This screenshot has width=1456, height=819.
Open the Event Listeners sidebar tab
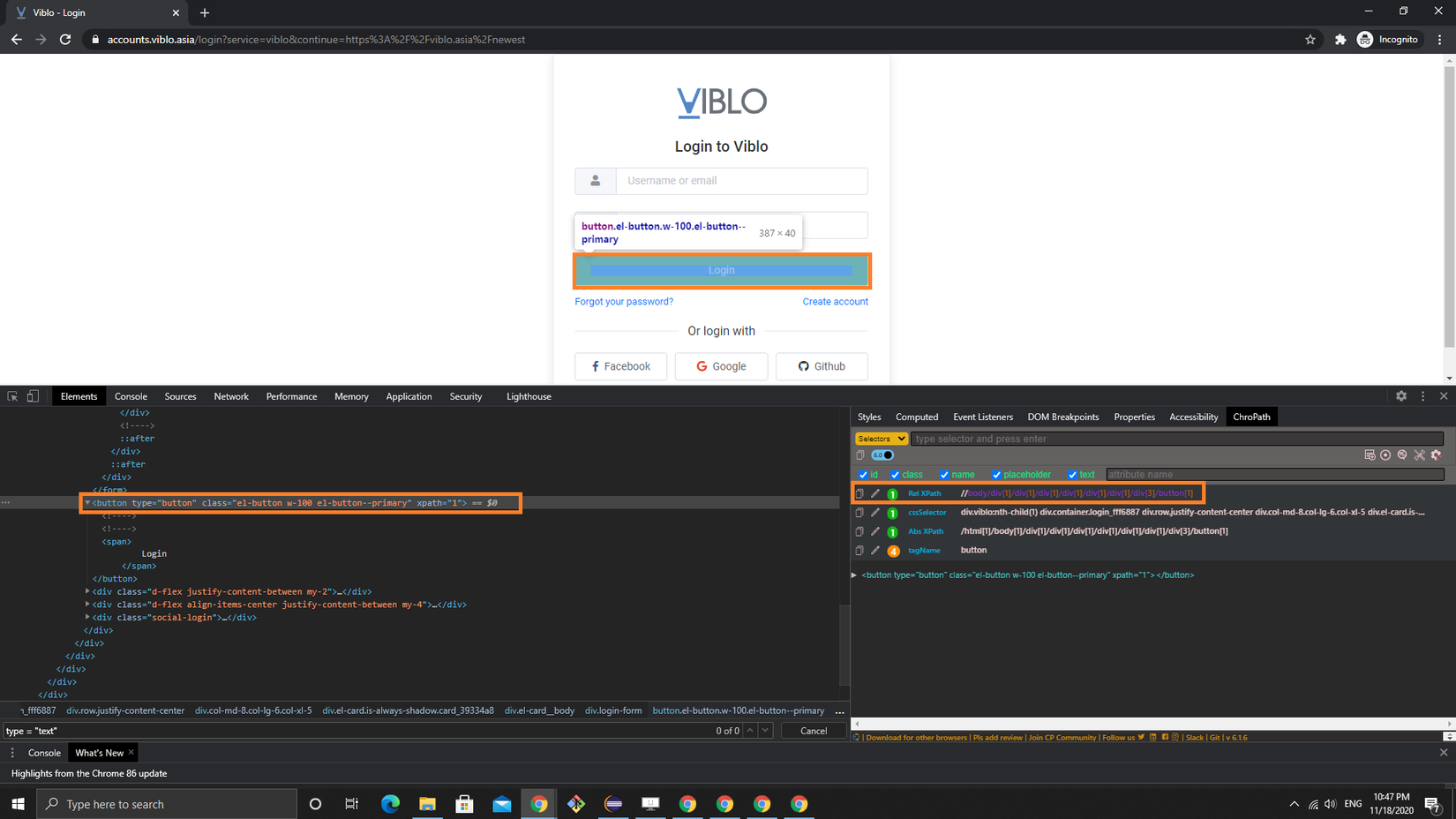(983, 417)
